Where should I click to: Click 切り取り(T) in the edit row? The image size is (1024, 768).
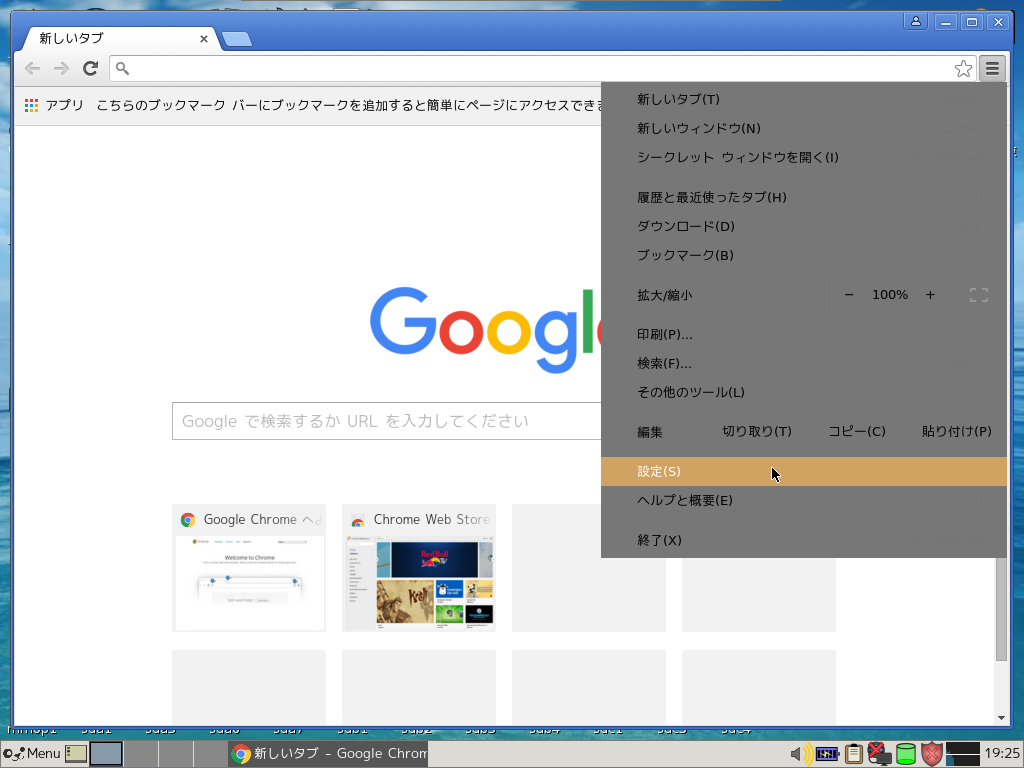click(x=757, y=432)
